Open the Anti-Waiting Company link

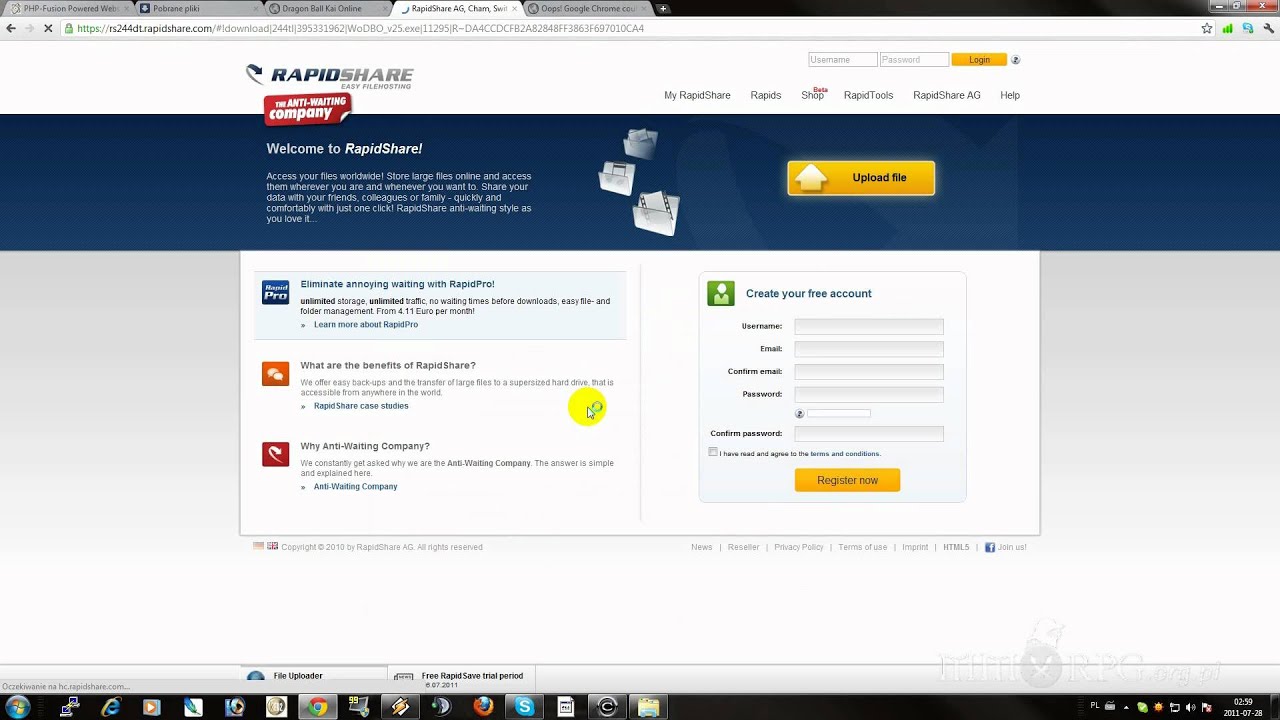tap(355, 487)
